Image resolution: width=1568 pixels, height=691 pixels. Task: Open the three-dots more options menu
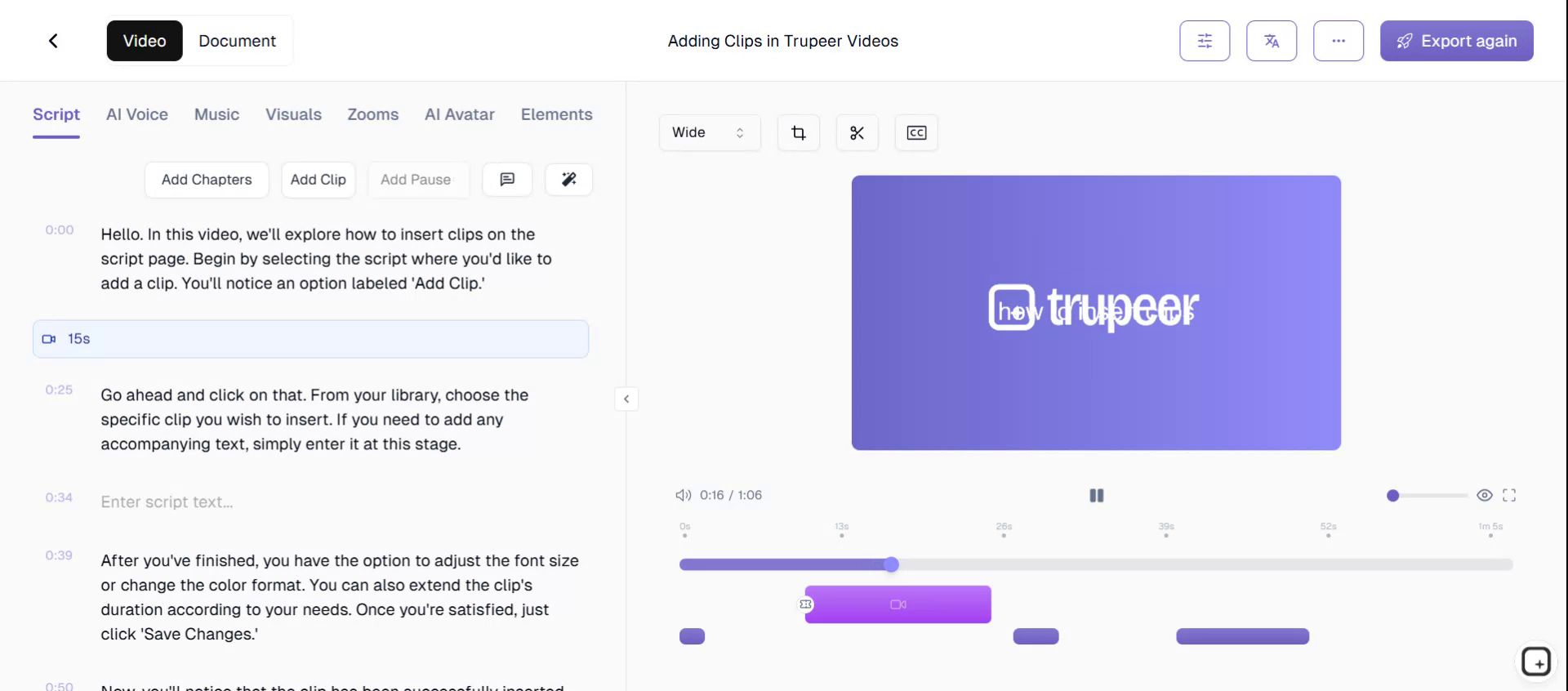point(1339,41)
